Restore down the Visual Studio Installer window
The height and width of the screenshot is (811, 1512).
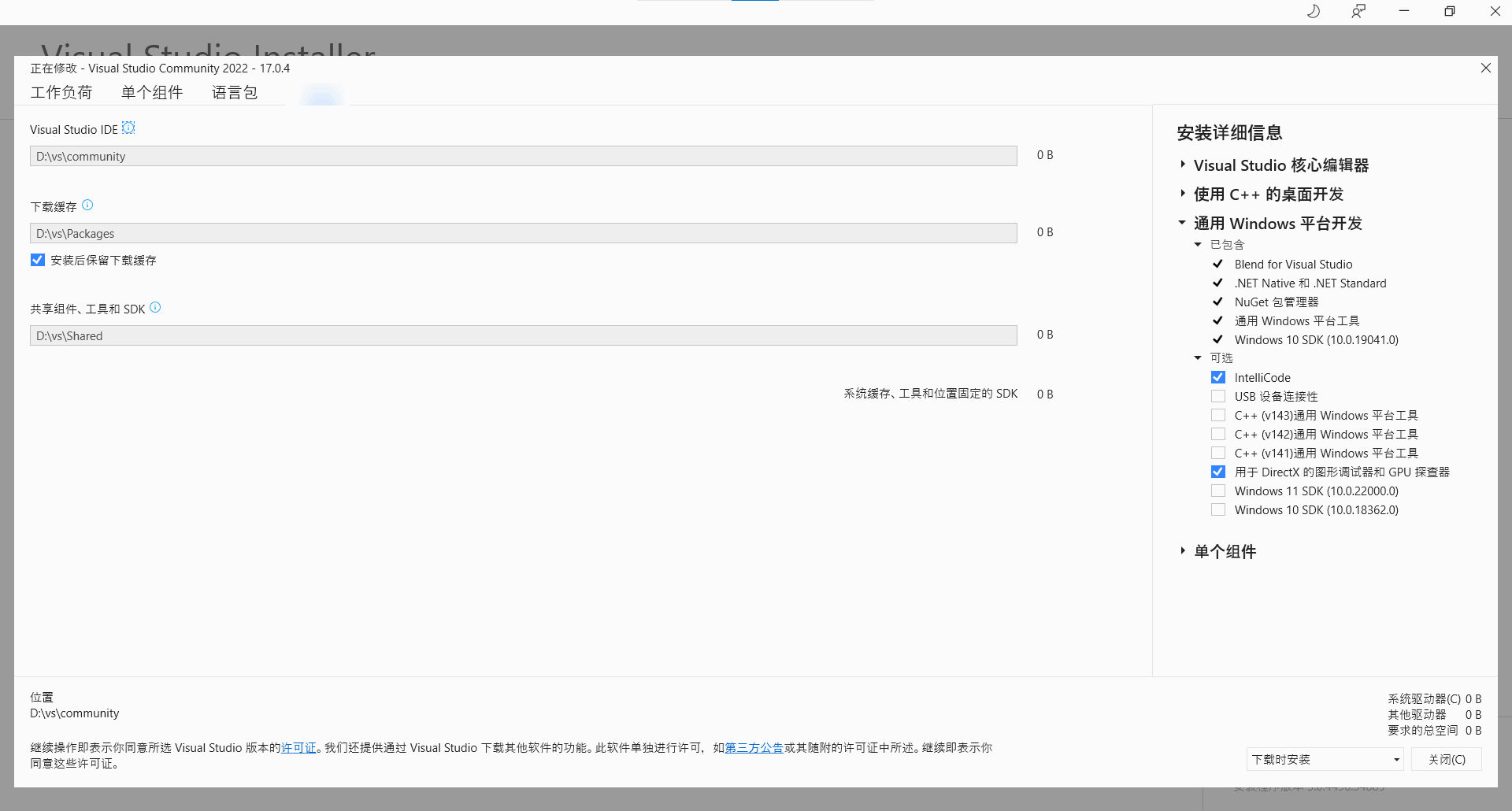pyautogui.click(x=1450, y=11)
